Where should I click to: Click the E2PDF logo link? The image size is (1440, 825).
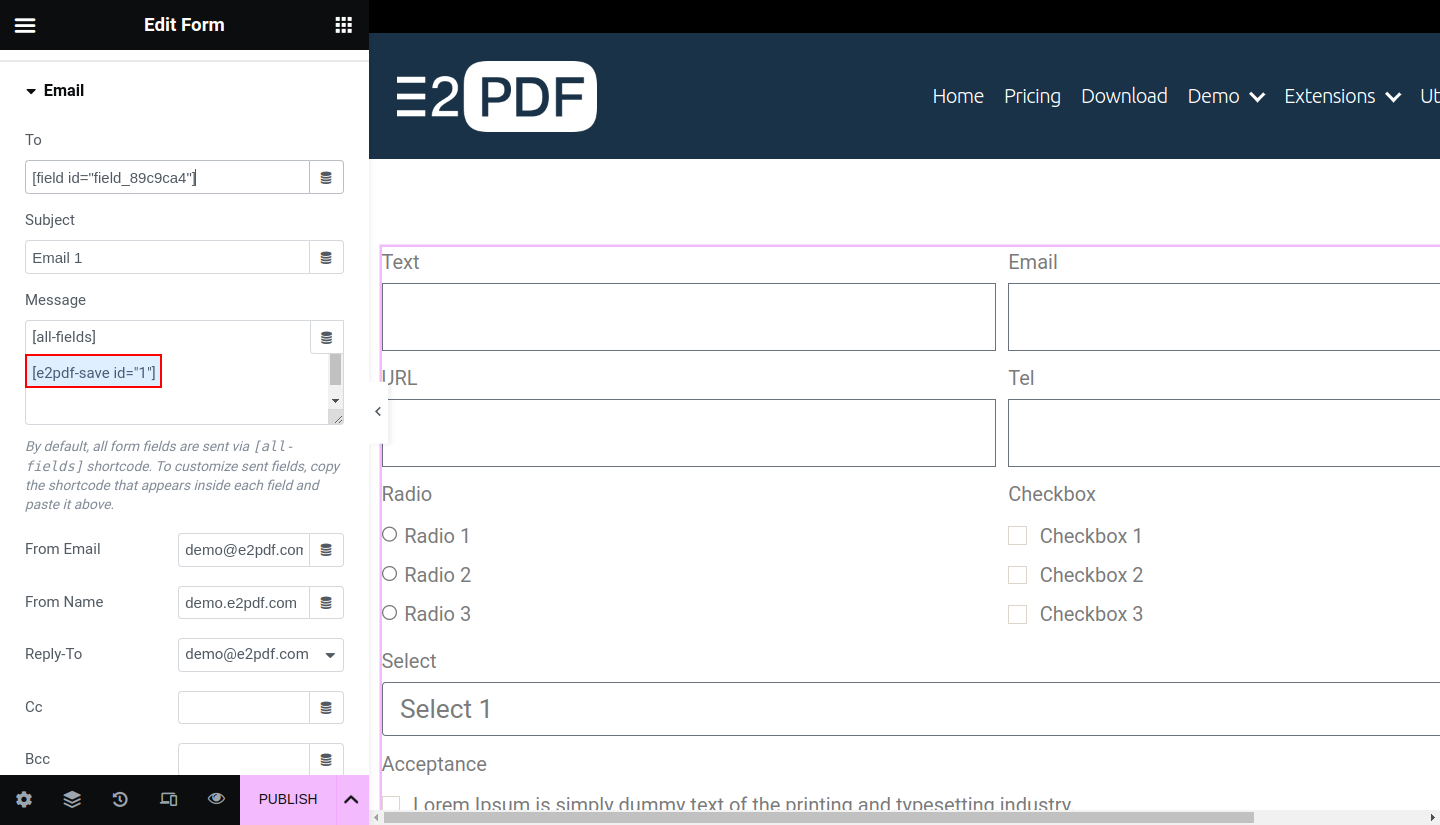497,96
